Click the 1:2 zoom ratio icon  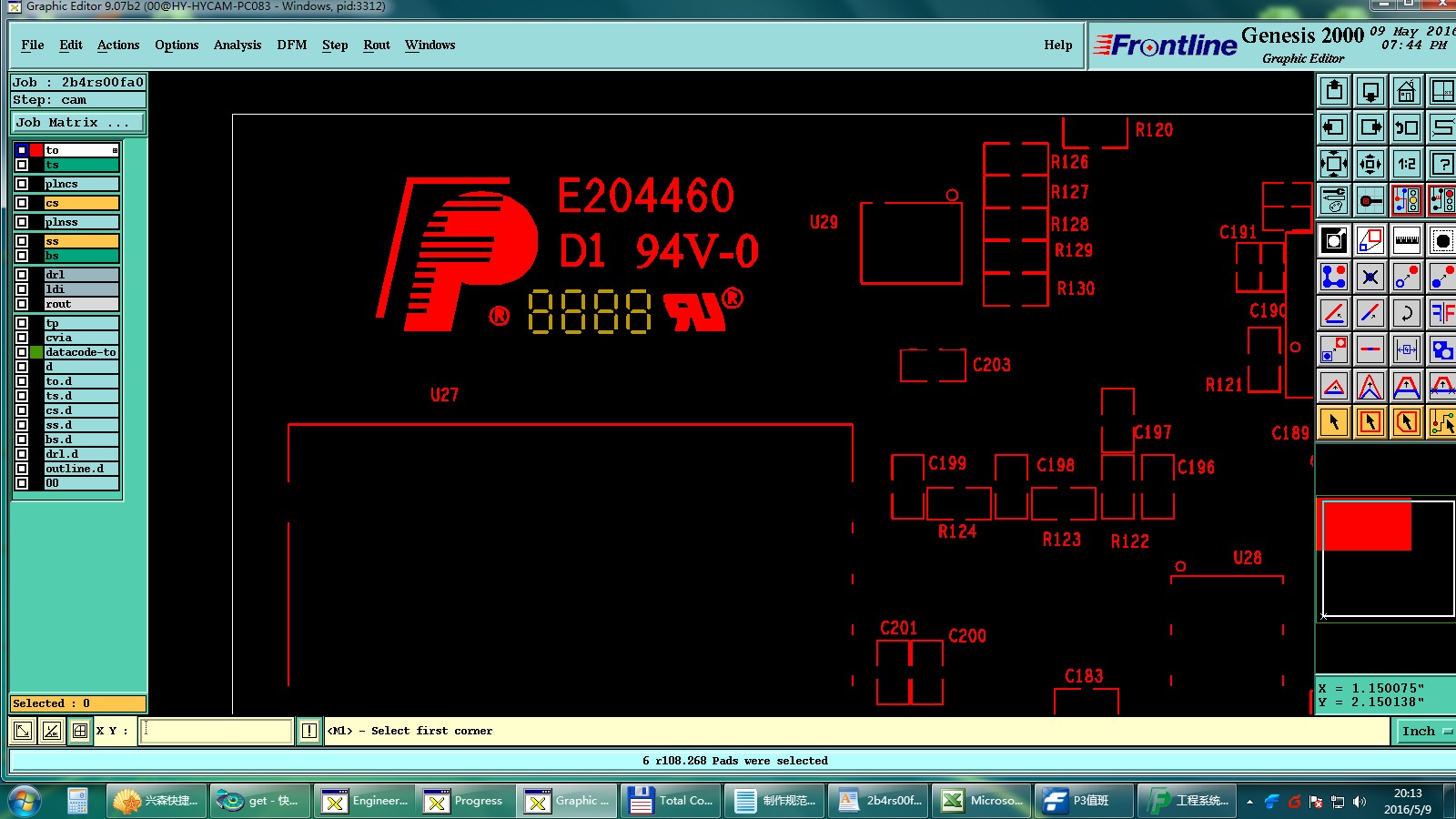point(1407,164)
